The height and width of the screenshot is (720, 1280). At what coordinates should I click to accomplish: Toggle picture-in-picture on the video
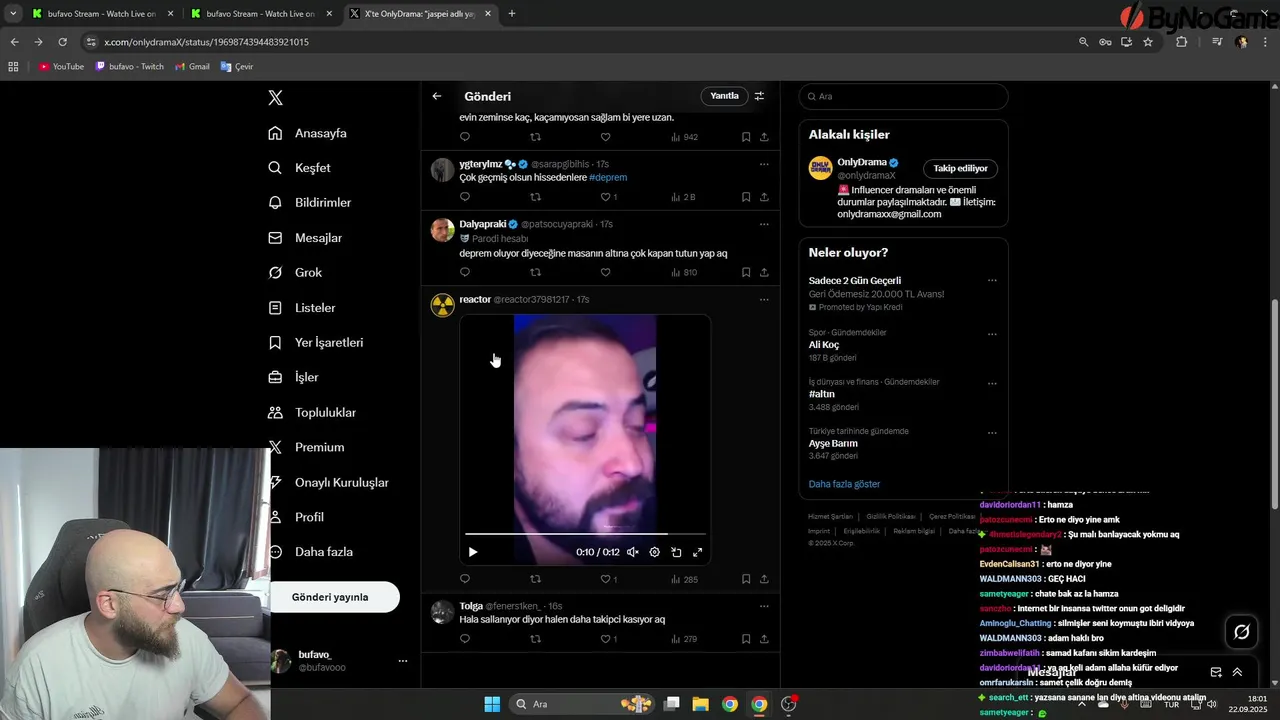(676, 552)
